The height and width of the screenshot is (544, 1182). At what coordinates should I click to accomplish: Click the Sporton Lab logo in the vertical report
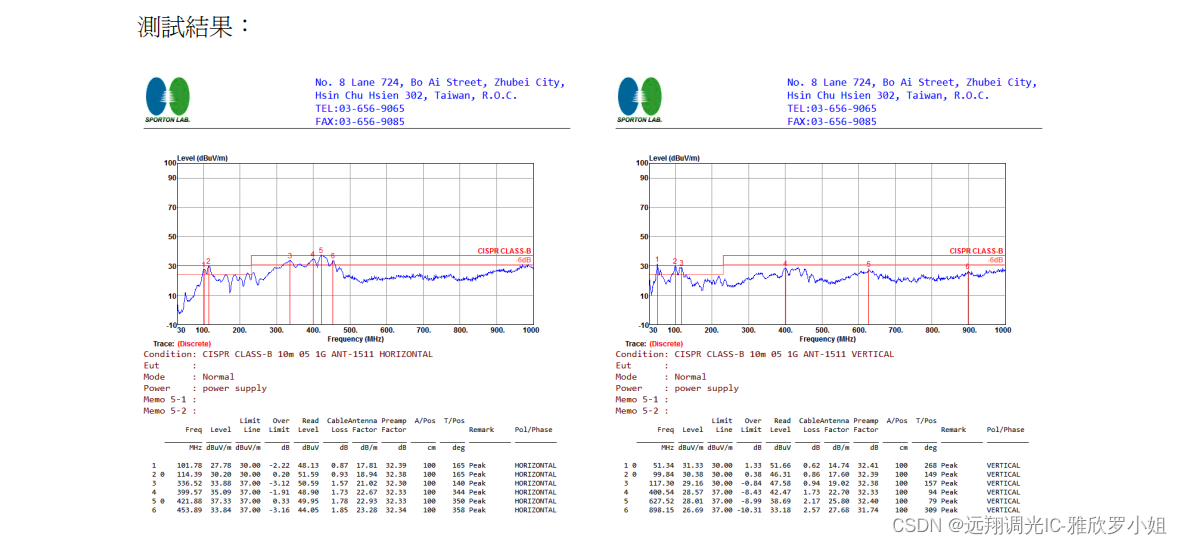click(640, 99)
